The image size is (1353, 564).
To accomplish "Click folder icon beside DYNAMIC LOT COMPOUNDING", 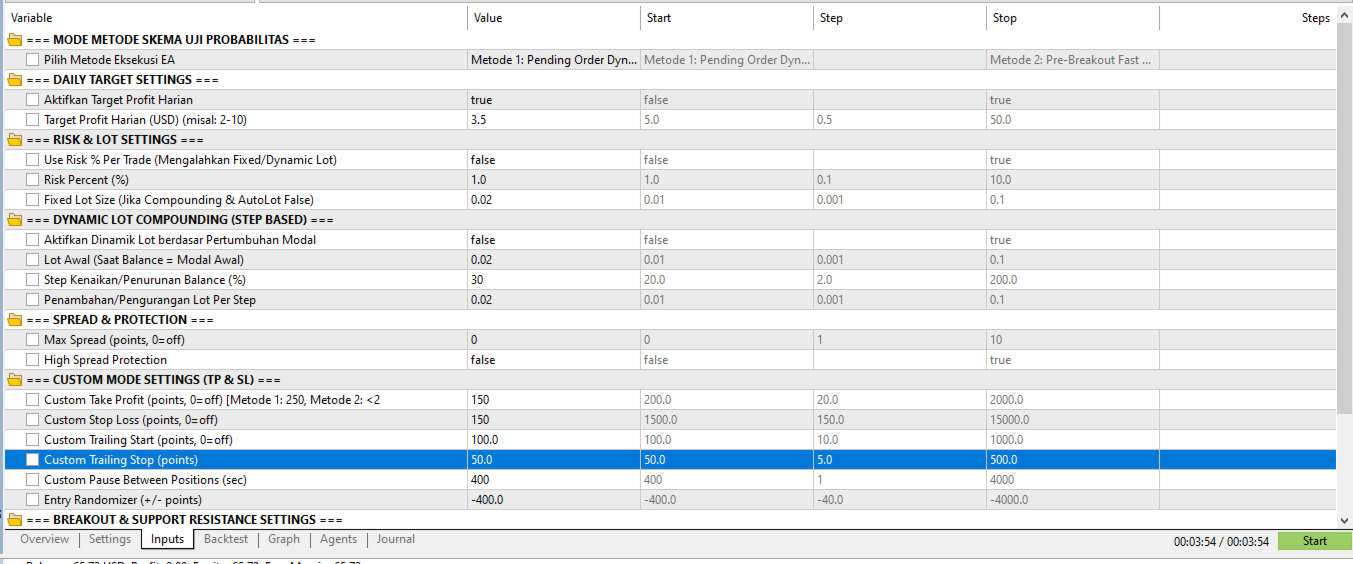I will (14, 220).
